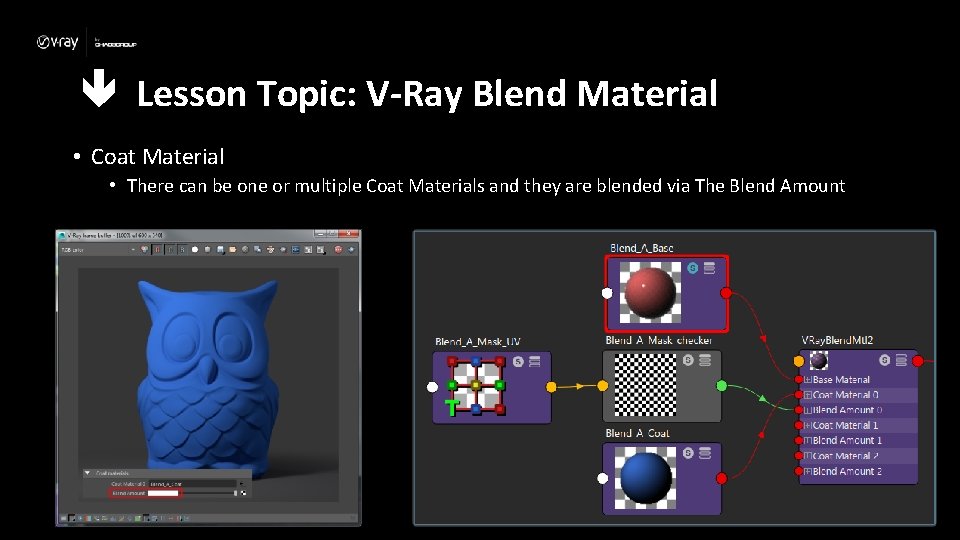The width and height of the screenshot is (960, 540).
Task: Click Blend_A_Base node label
Action: point(642,248)
